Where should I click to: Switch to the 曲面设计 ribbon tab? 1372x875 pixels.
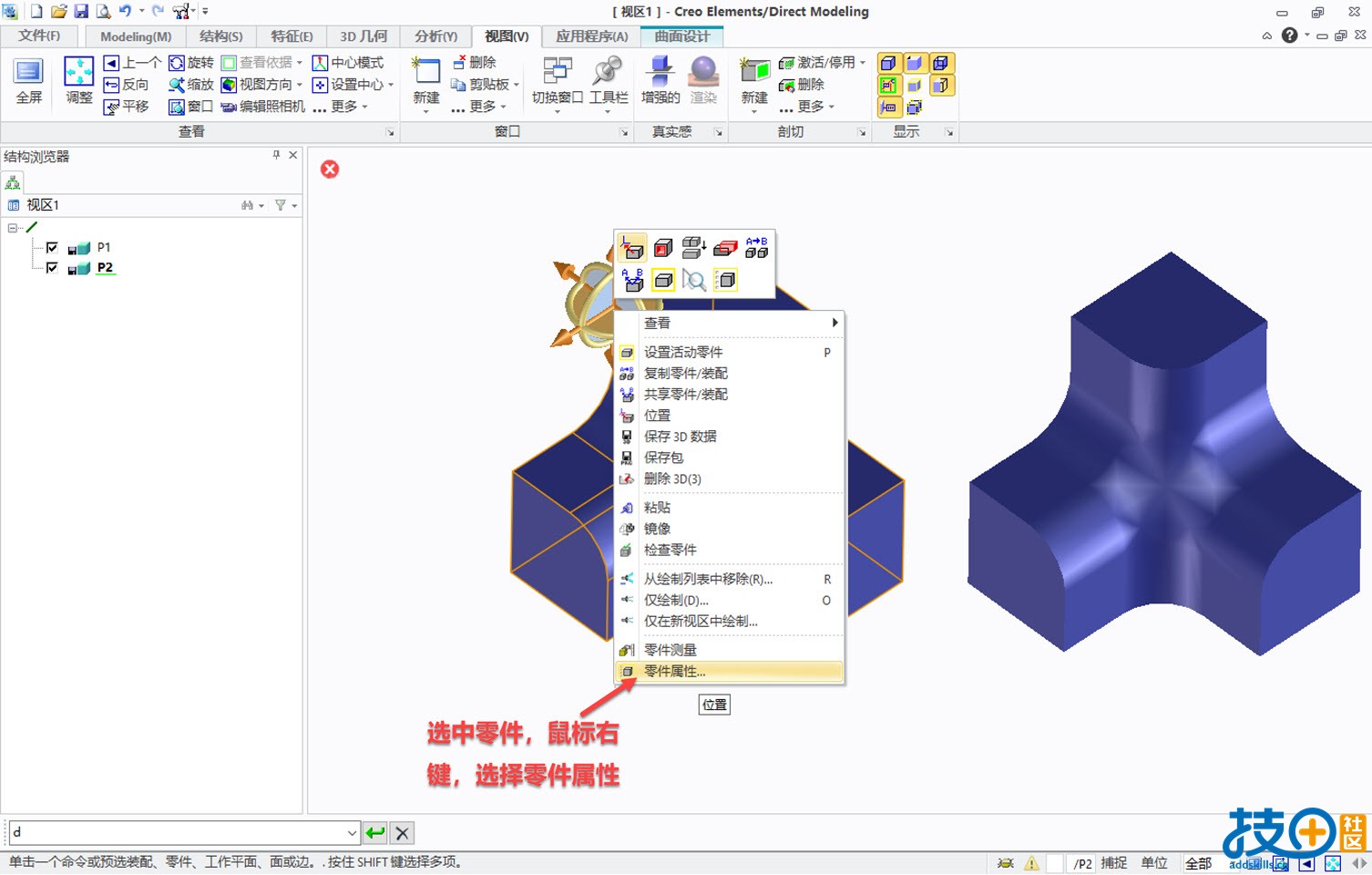(x=681, y=36)
